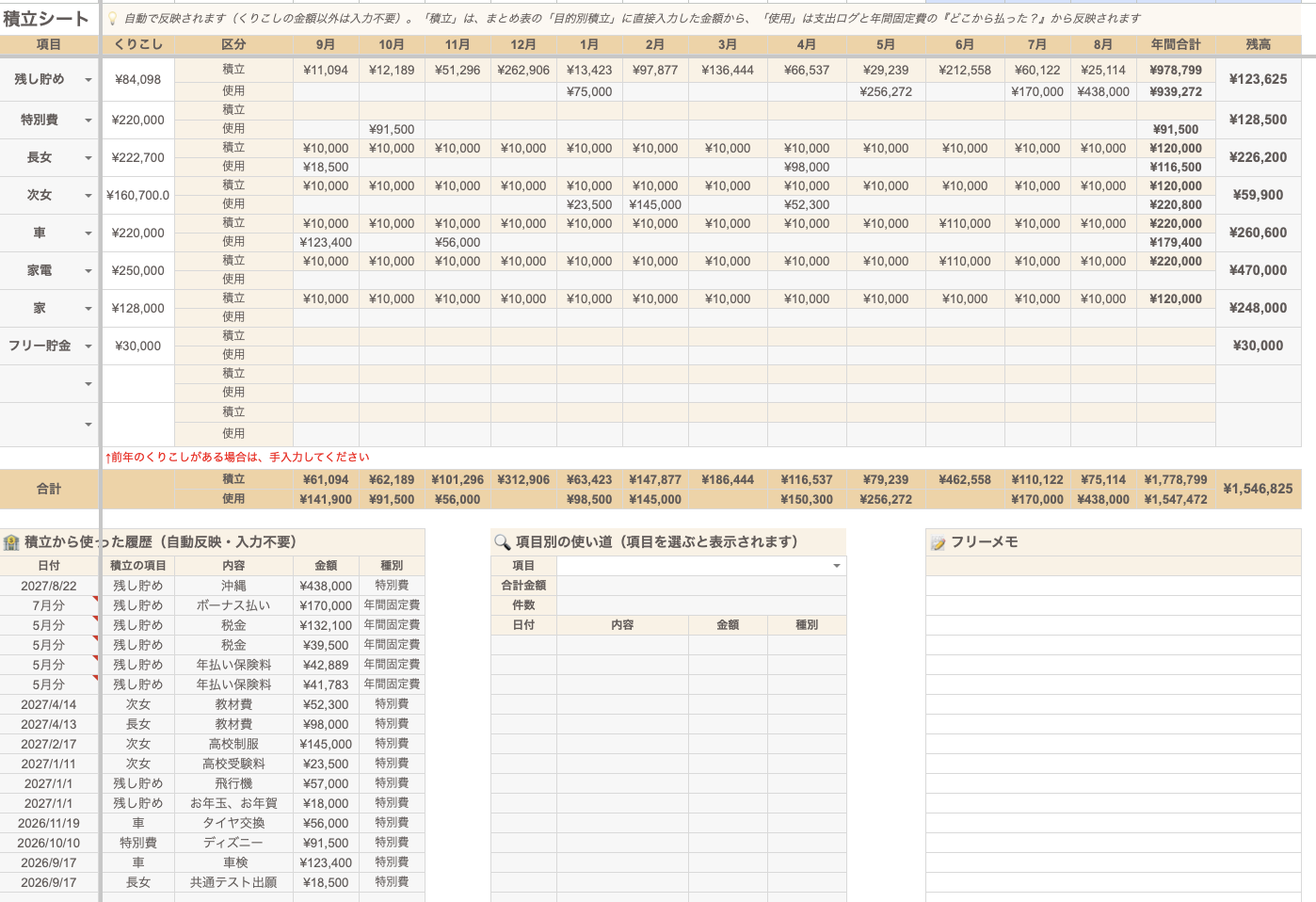
Task: Select the ¥84,098 carryover cell
Action: point(138,80)
